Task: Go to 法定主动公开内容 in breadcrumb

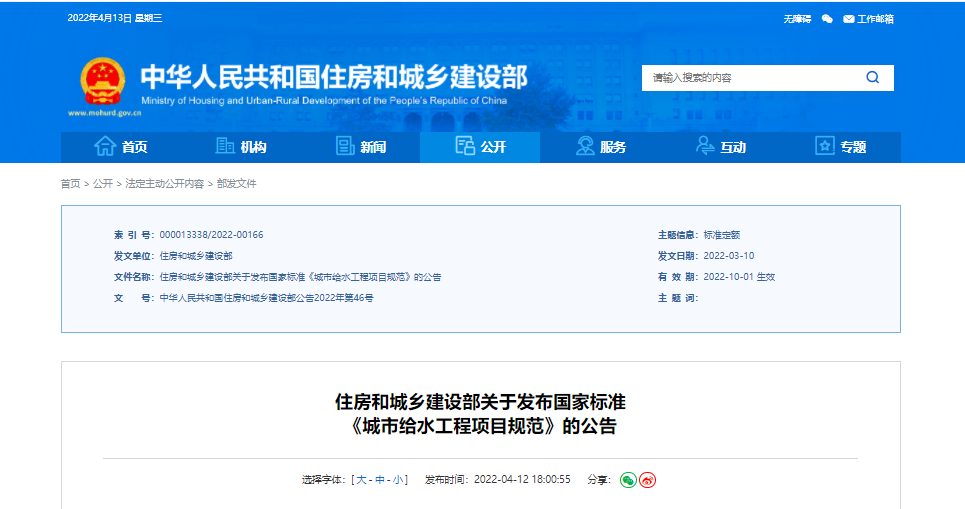Action: [x=164, y=183]
